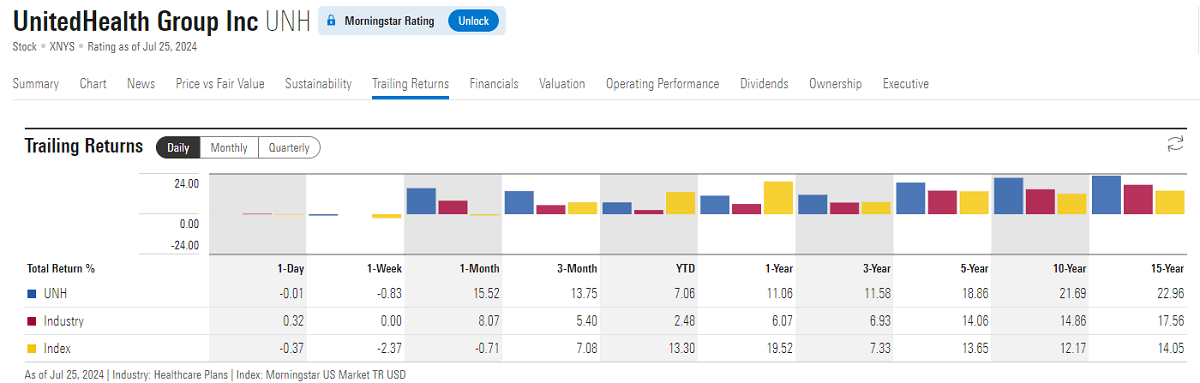Open the Price vs Fair Value tab
The height and width of the screenshot is (383, 1200).
(x=220, y=84)
